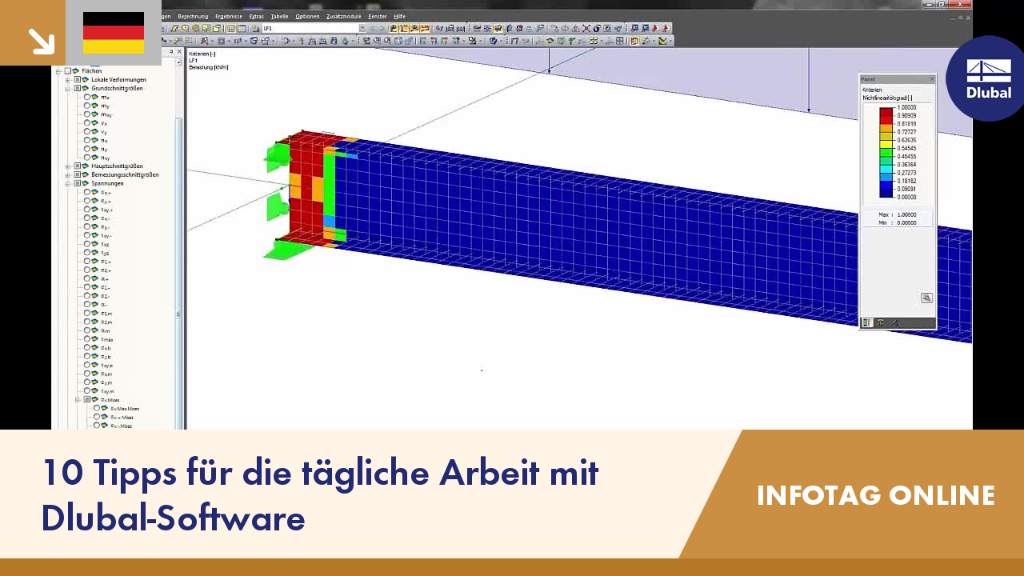Click the 10 Tipps video title
Screen dimensions: 1024x576
click(319, 496)
